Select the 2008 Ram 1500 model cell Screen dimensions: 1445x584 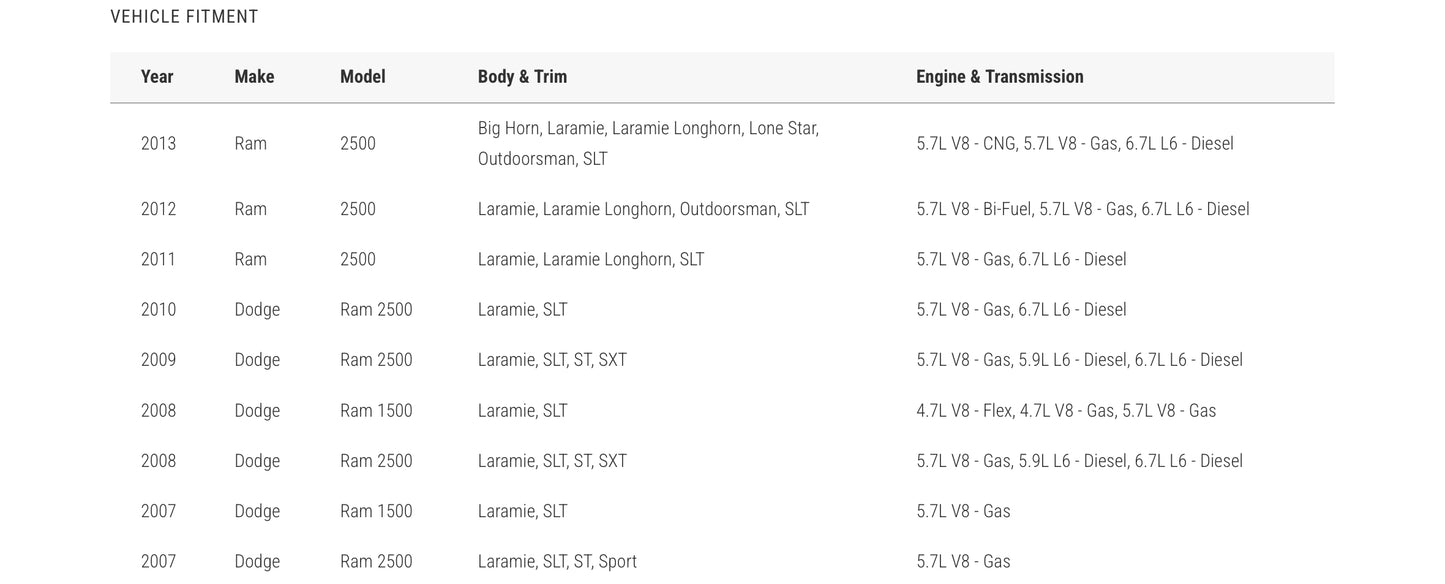(x=376, y=411)
